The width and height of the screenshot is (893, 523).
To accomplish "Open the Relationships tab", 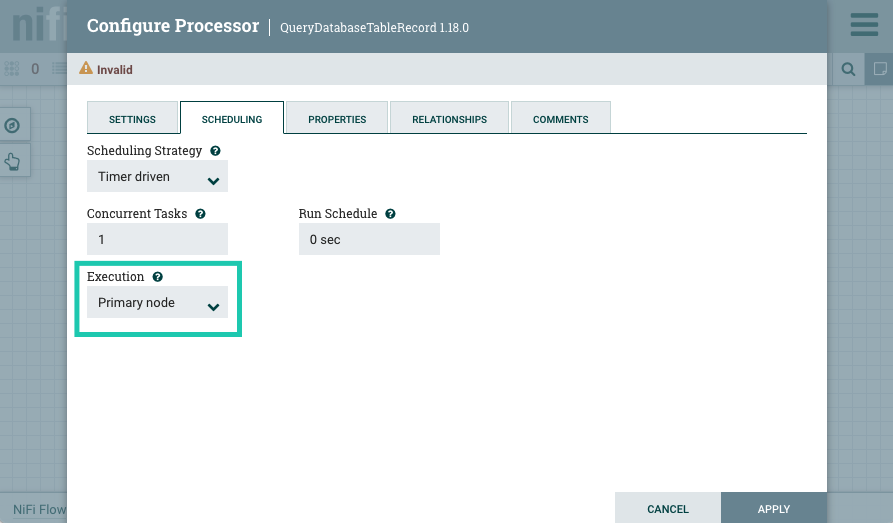I will (x=449, y=119).
